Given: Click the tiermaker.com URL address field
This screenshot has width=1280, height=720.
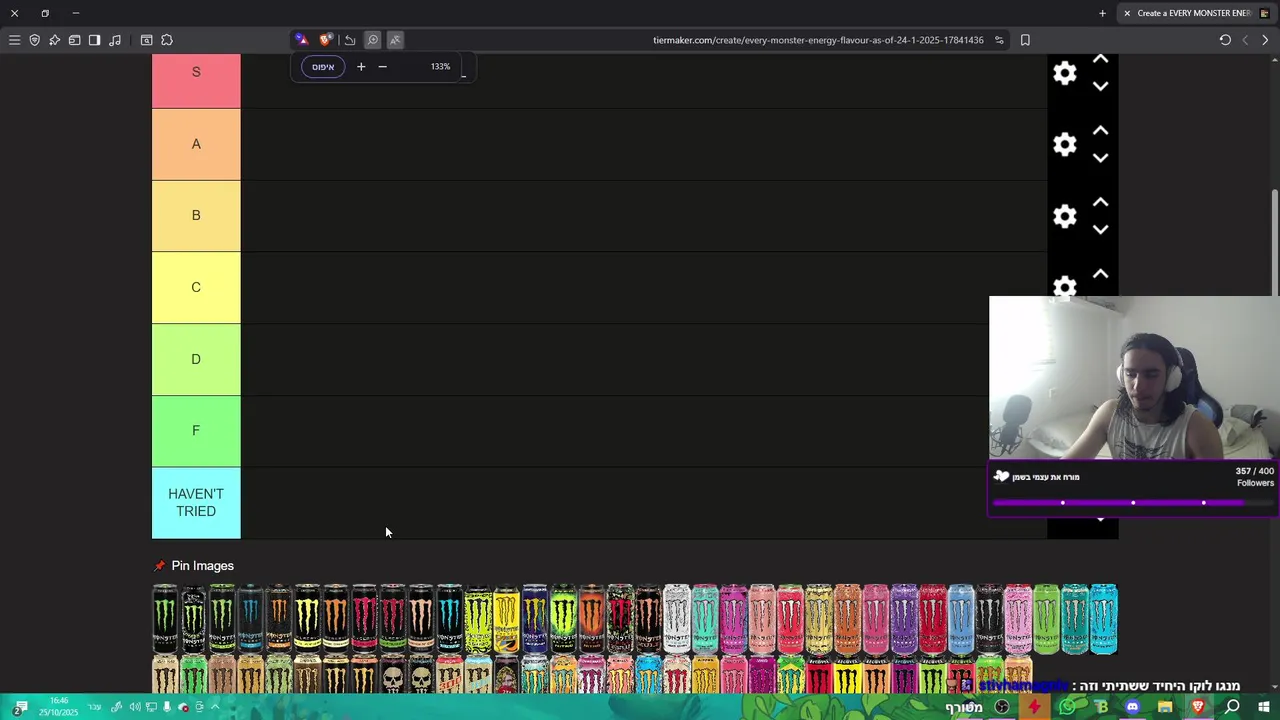Looking at the screenshot, I should click(x=818, y=40).
